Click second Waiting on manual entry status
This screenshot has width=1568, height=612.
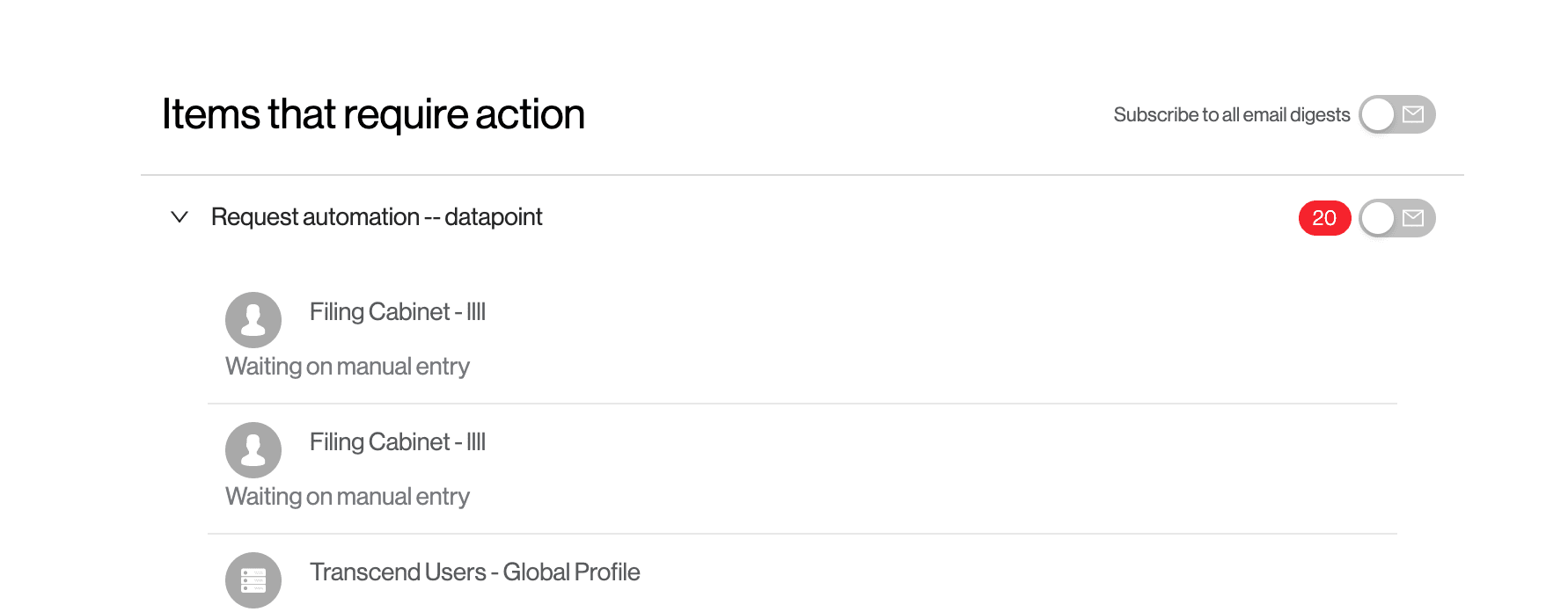click(x=348, y=497)
